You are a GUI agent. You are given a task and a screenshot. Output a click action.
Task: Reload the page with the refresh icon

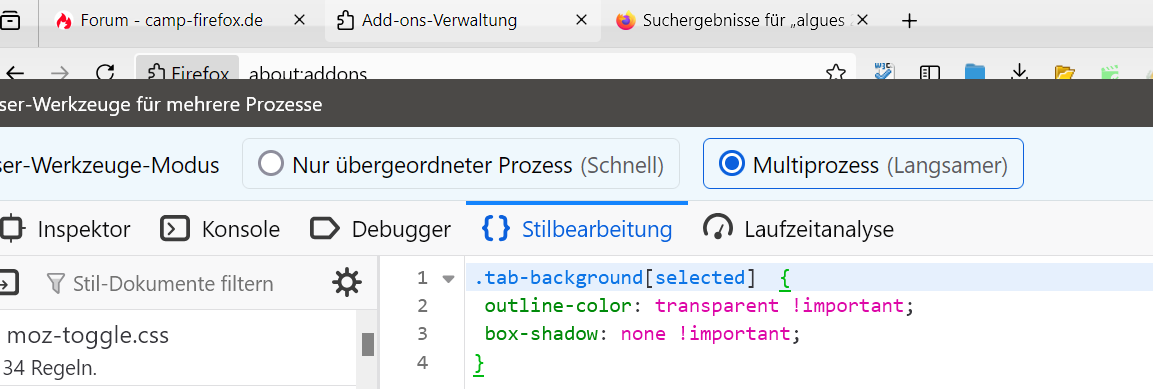point(106,73)
